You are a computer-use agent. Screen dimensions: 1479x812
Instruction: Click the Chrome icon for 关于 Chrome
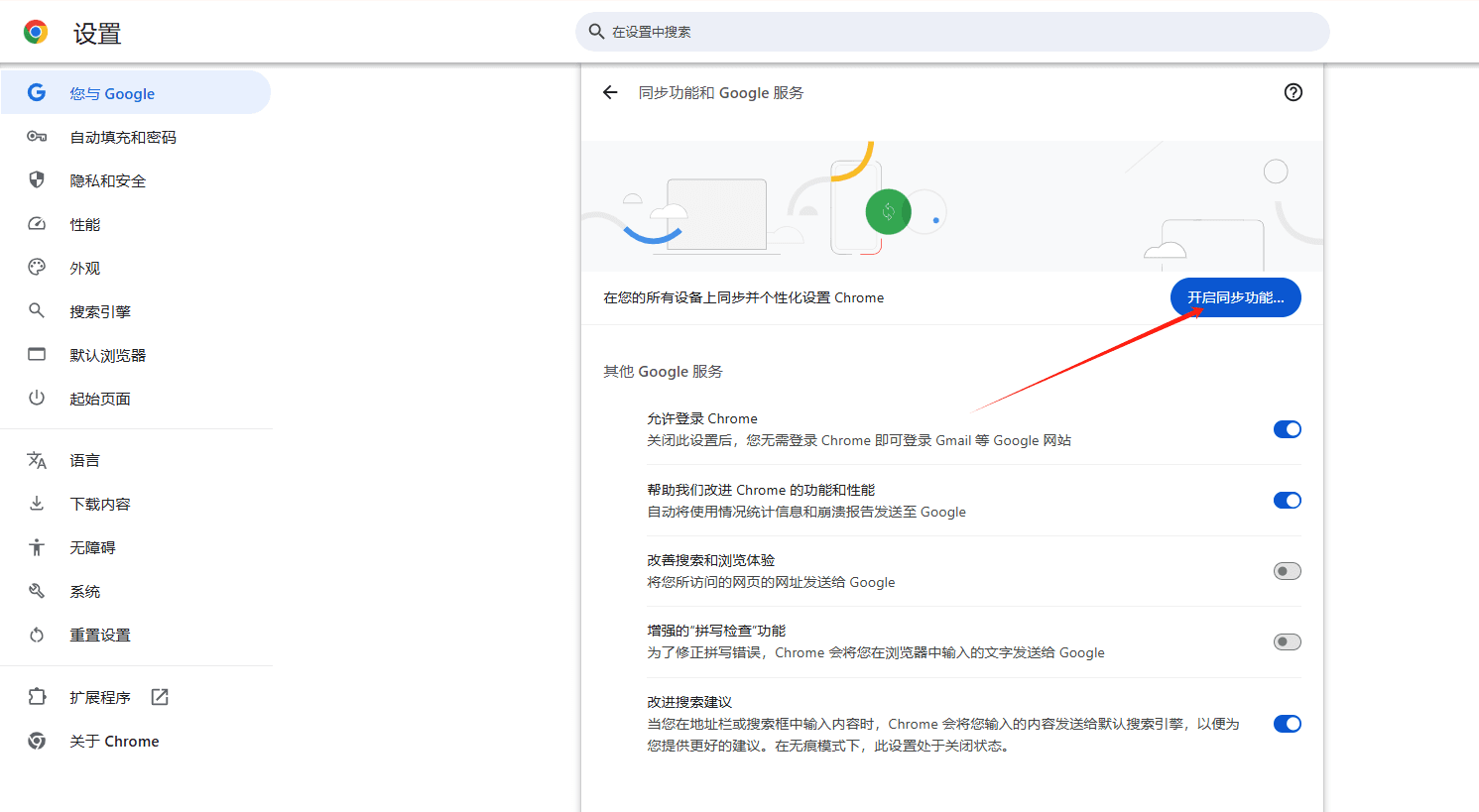coord(37,741)
